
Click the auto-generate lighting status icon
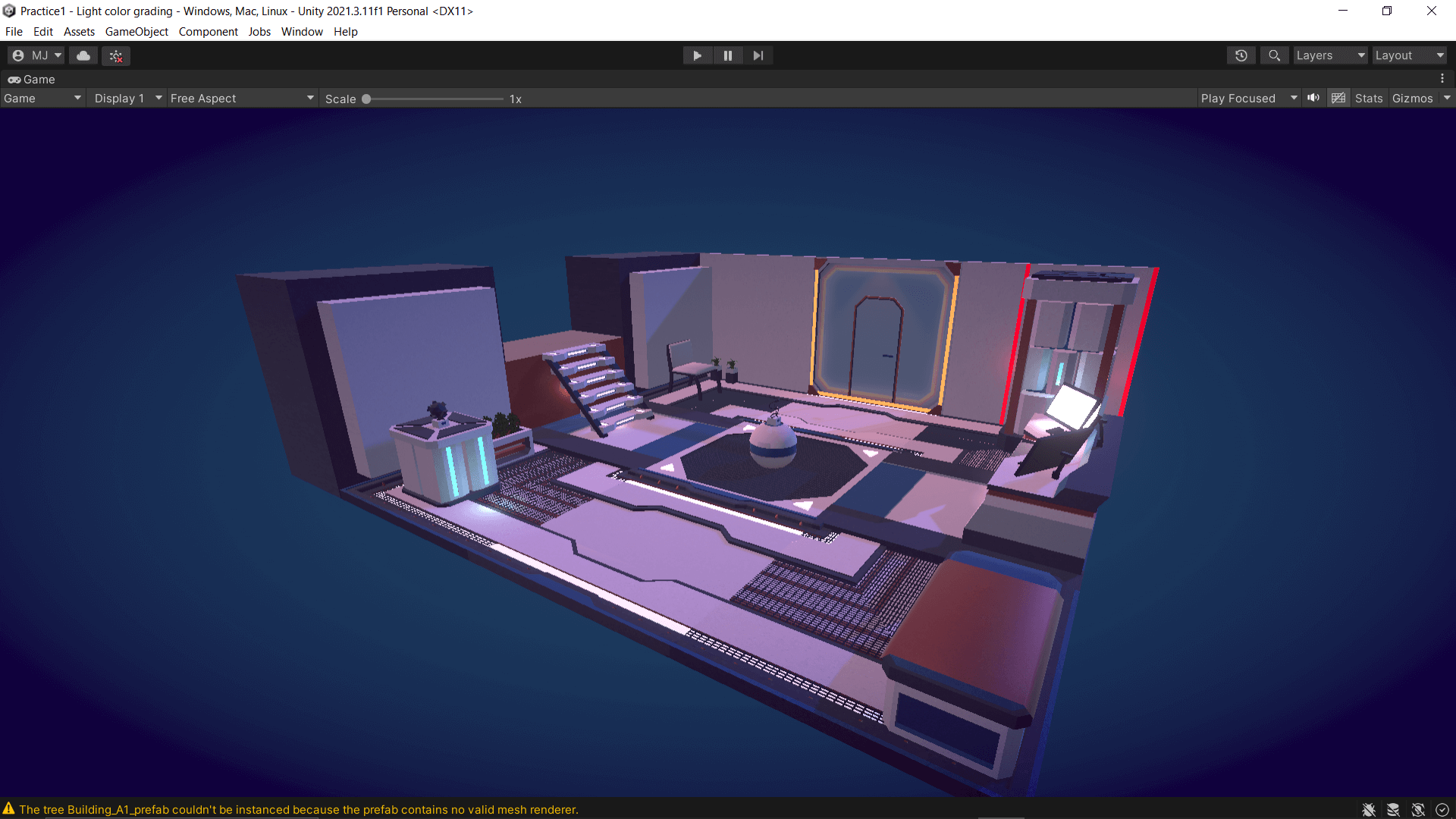(1418, 810)
